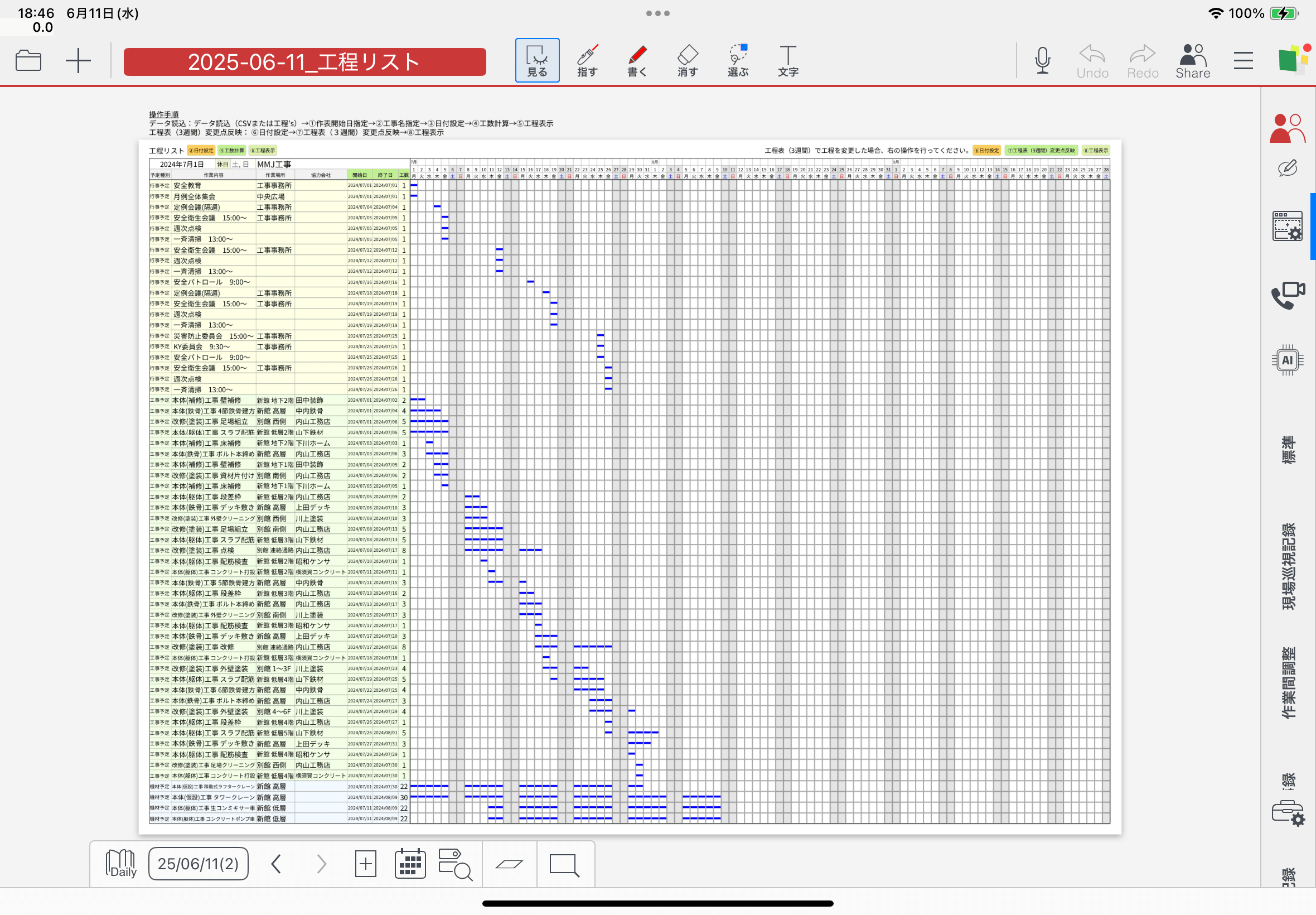Start a video call with phone-camera icon
The height and width of the screenshot is (915, 1316).
coord(1288,295)
